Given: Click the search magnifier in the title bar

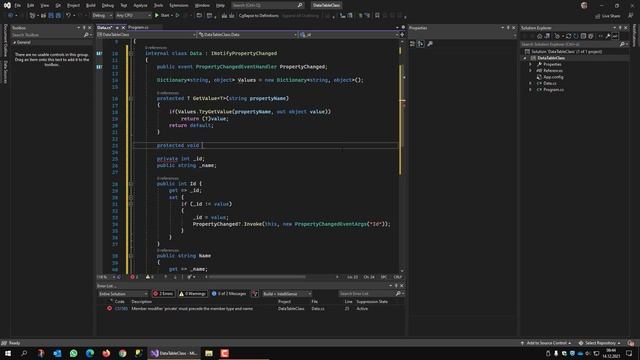Looking at the screenshot, I should (300, 5).
